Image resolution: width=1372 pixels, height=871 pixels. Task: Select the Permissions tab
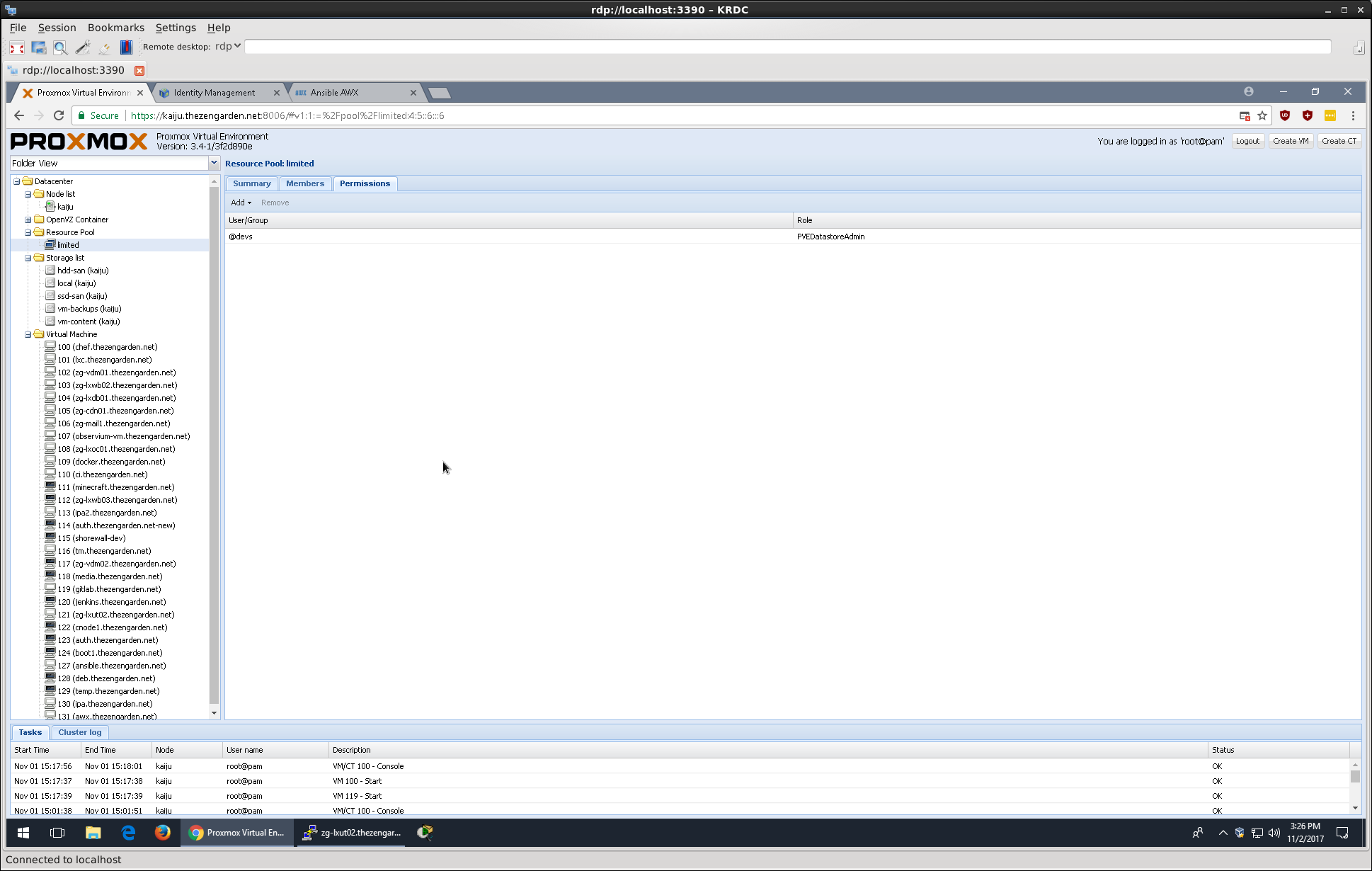pyautogui.click(x=365, y=183)
